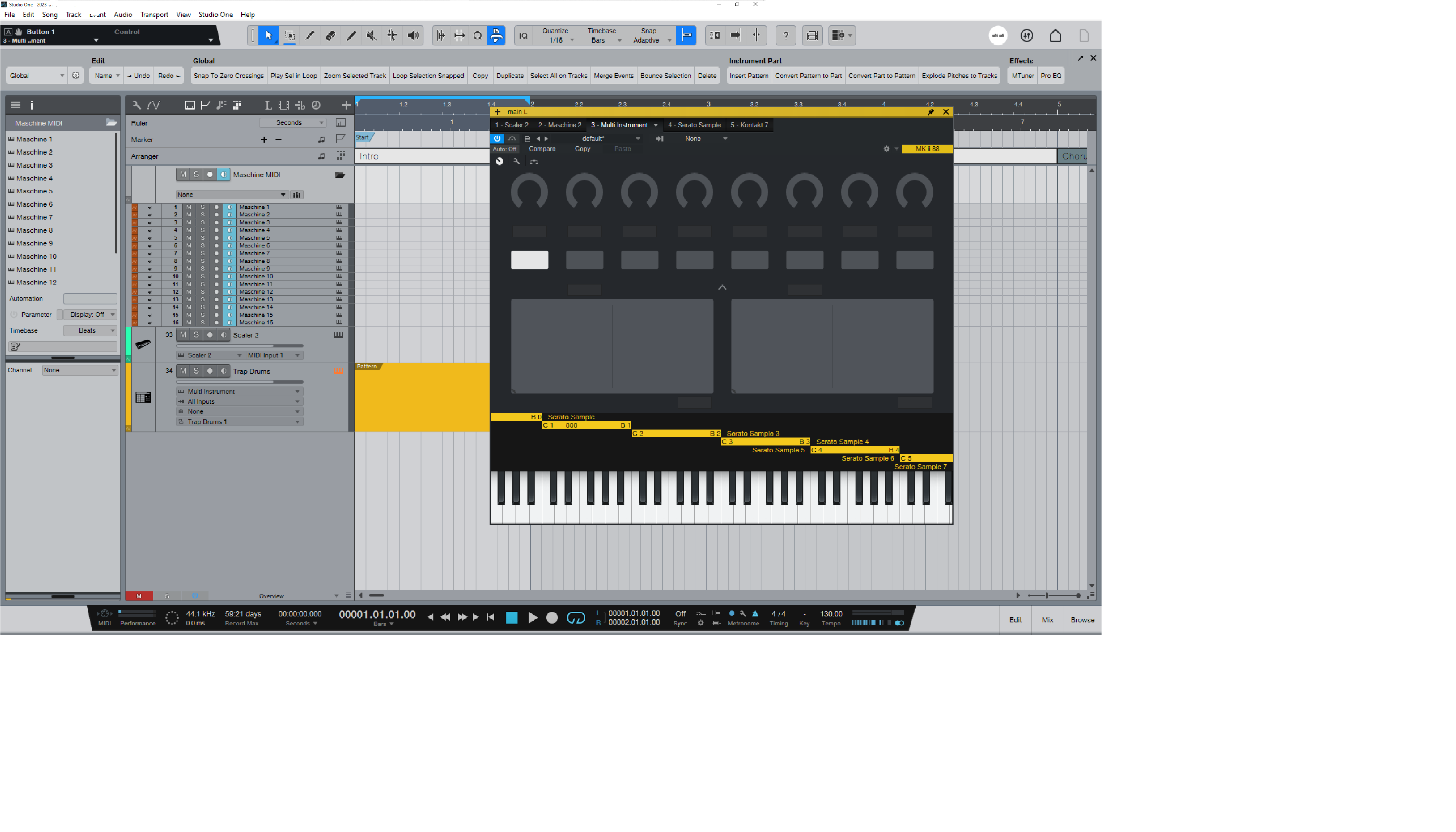The image size is (1456, 832).
Task: Start playback with the Play button
Action: [532, 618]
